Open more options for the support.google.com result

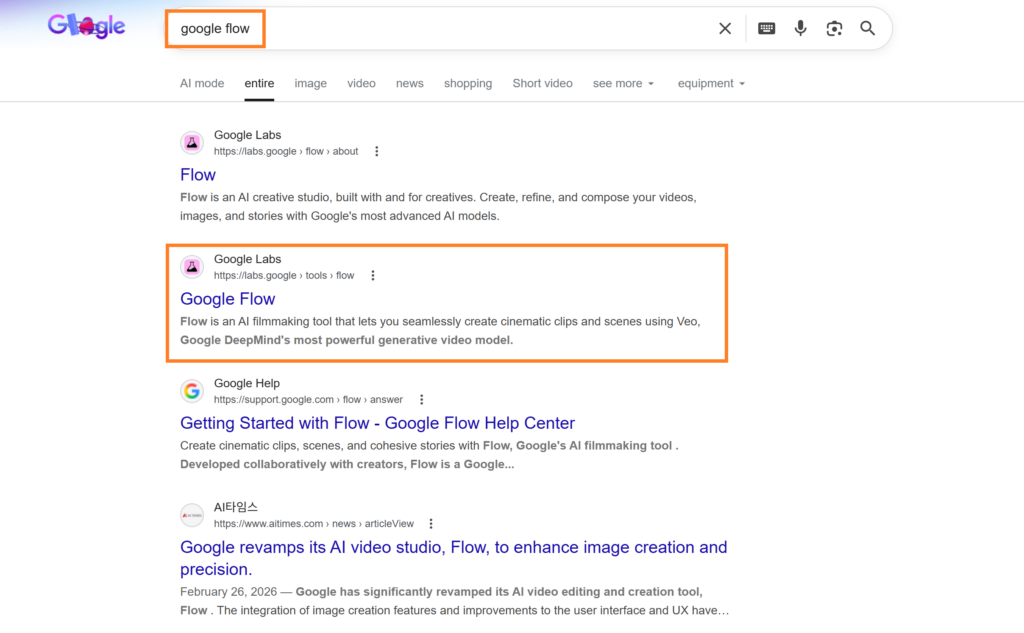(422, 400)
